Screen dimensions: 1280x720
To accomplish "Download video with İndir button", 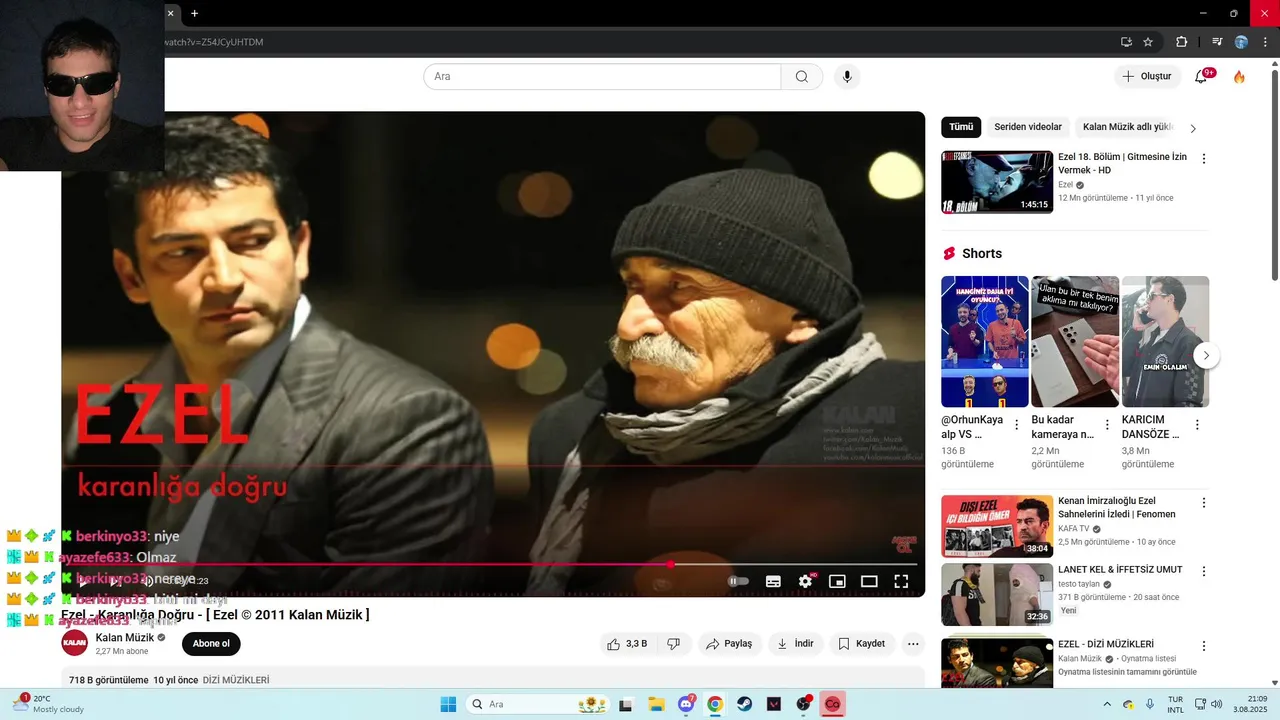I will click(x=796, y=644).
